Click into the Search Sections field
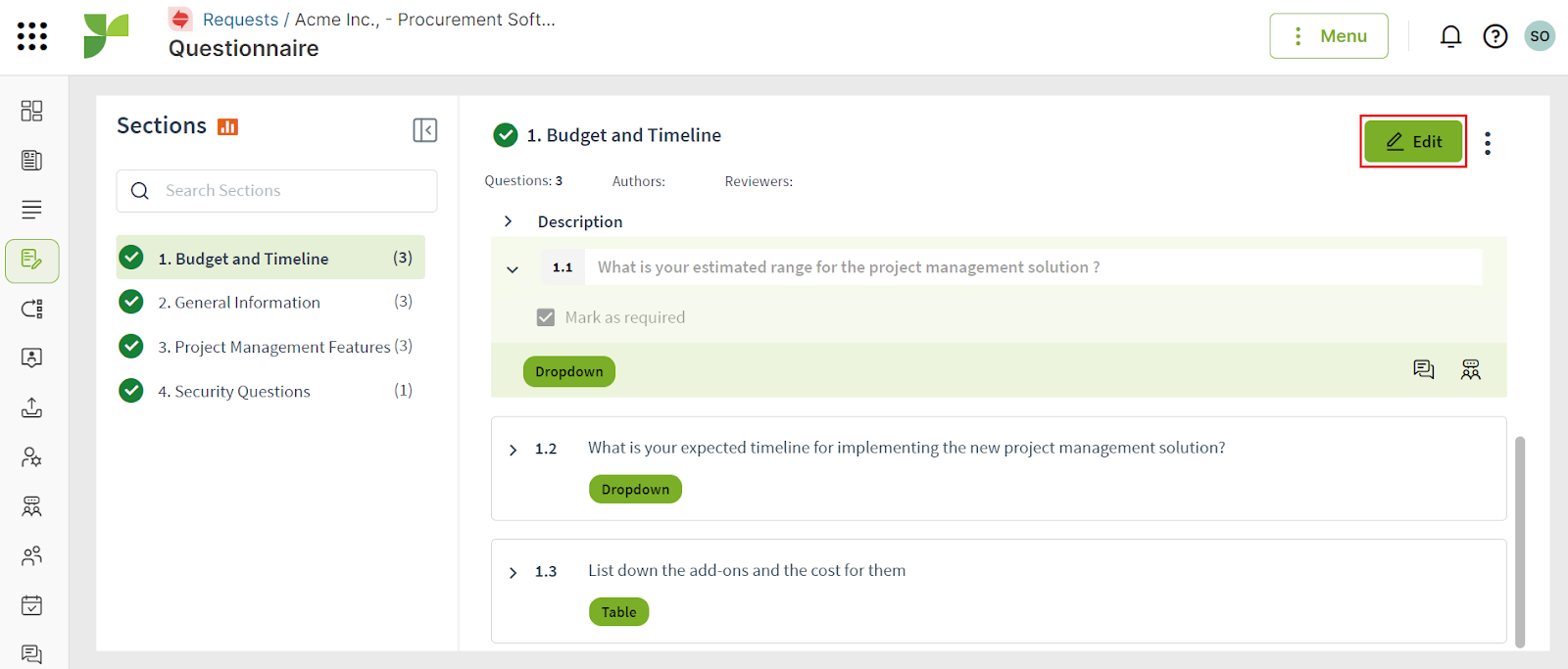Viewport: 1568px width, 669px height. click(276, 191)
